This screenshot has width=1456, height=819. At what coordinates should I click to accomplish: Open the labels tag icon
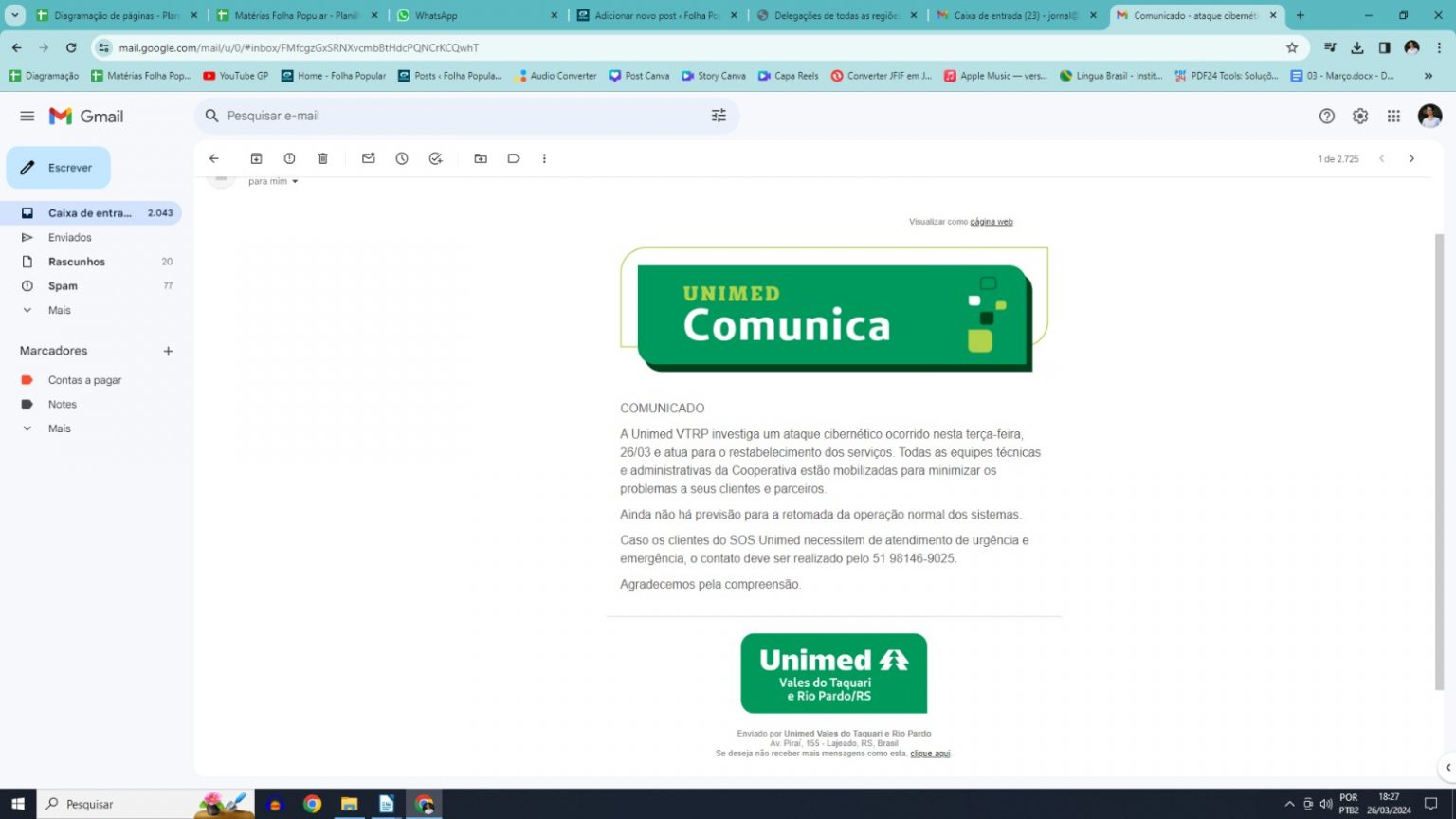click(x=514, y=158)
